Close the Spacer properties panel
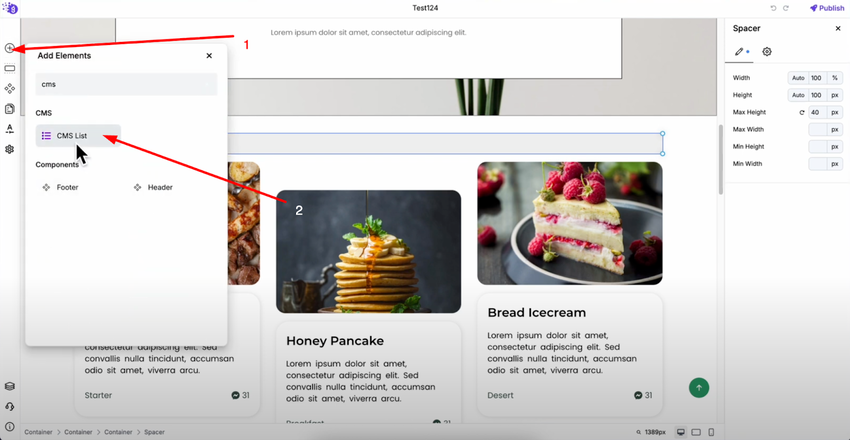This screenshot has width=850, height=440. click(x=838, y=28)
